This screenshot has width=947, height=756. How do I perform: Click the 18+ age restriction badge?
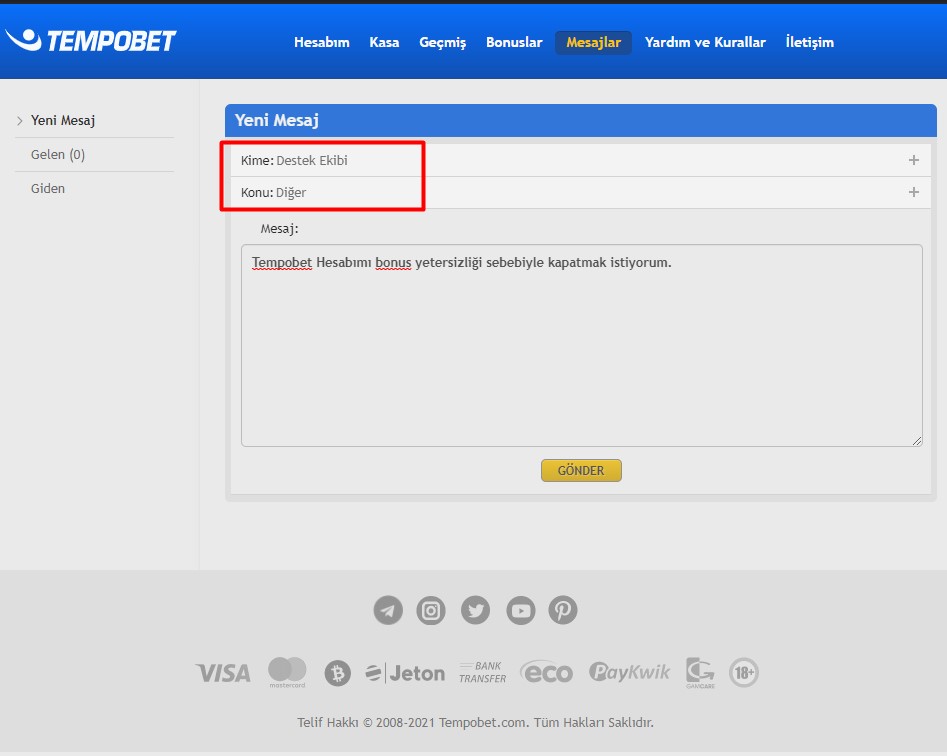[x=743, y=672]
